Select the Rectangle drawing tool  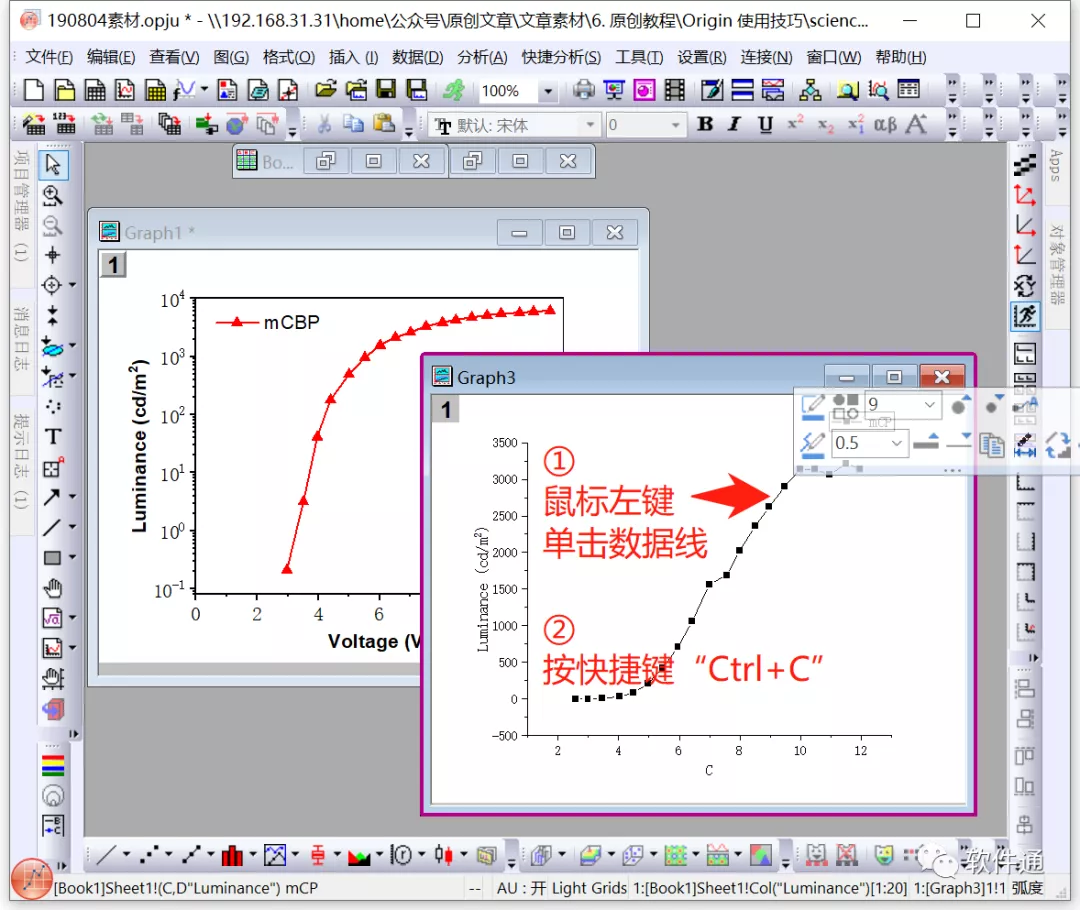(52, 557)
